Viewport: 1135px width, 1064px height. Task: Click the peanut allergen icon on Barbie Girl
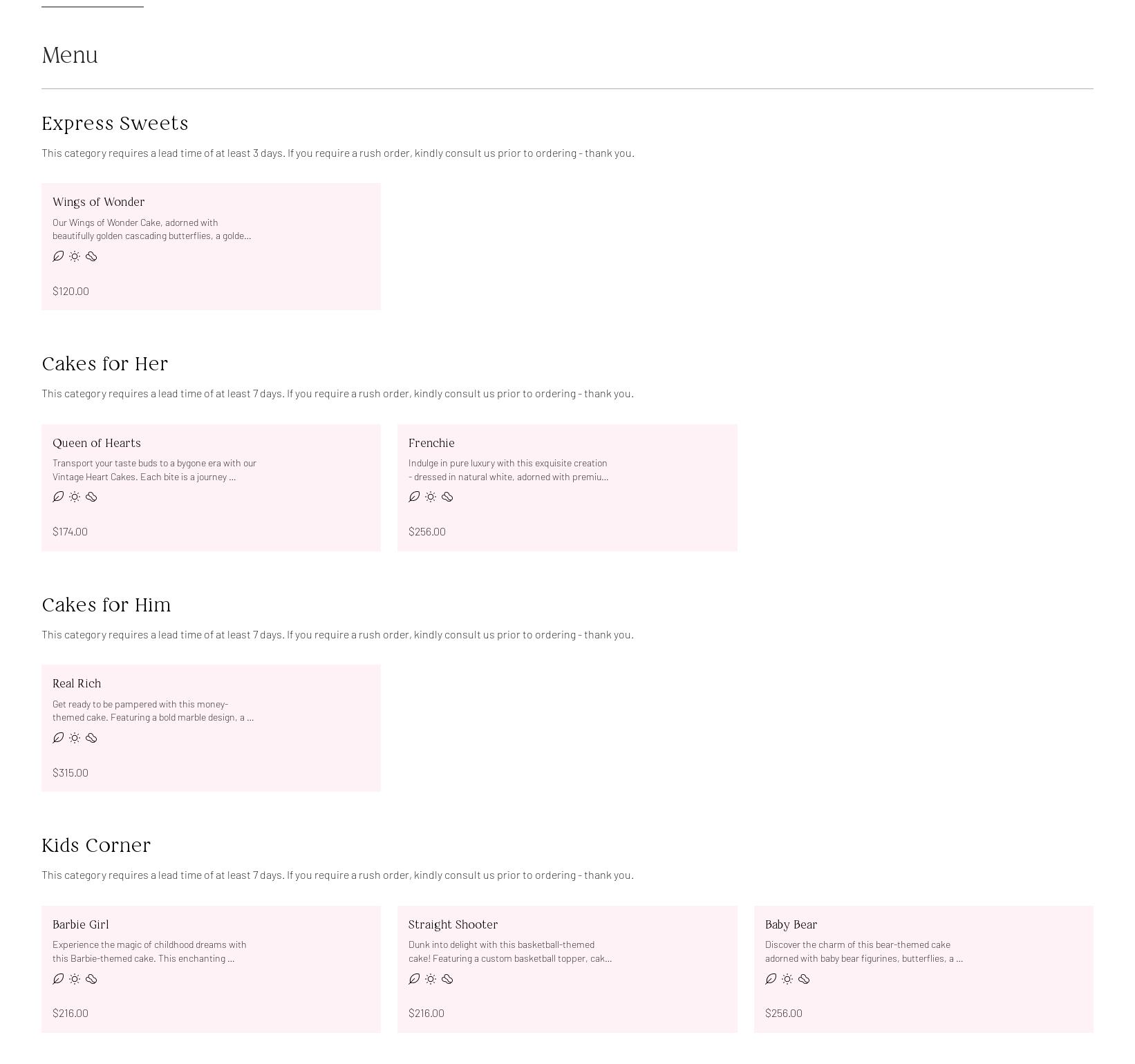click(92, 979)
